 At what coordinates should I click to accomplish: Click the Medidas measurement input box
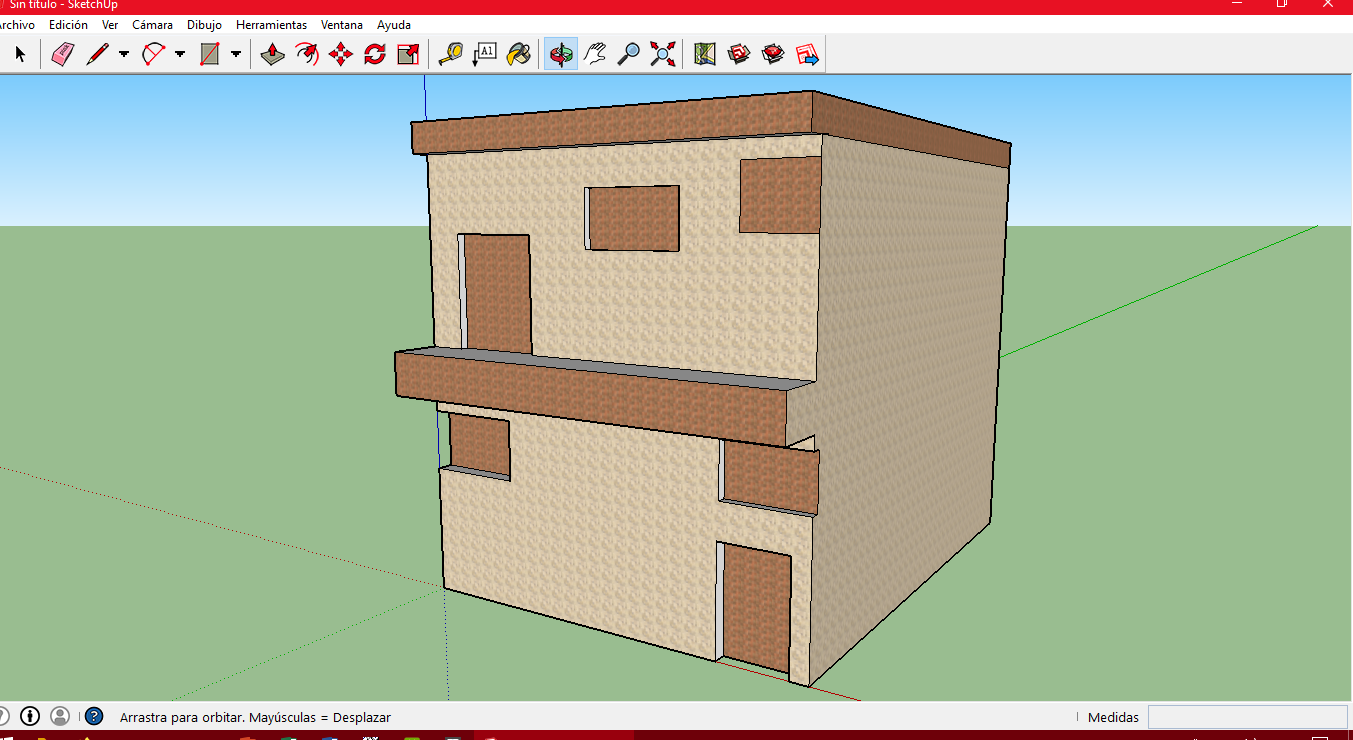tap(1246, 717)
